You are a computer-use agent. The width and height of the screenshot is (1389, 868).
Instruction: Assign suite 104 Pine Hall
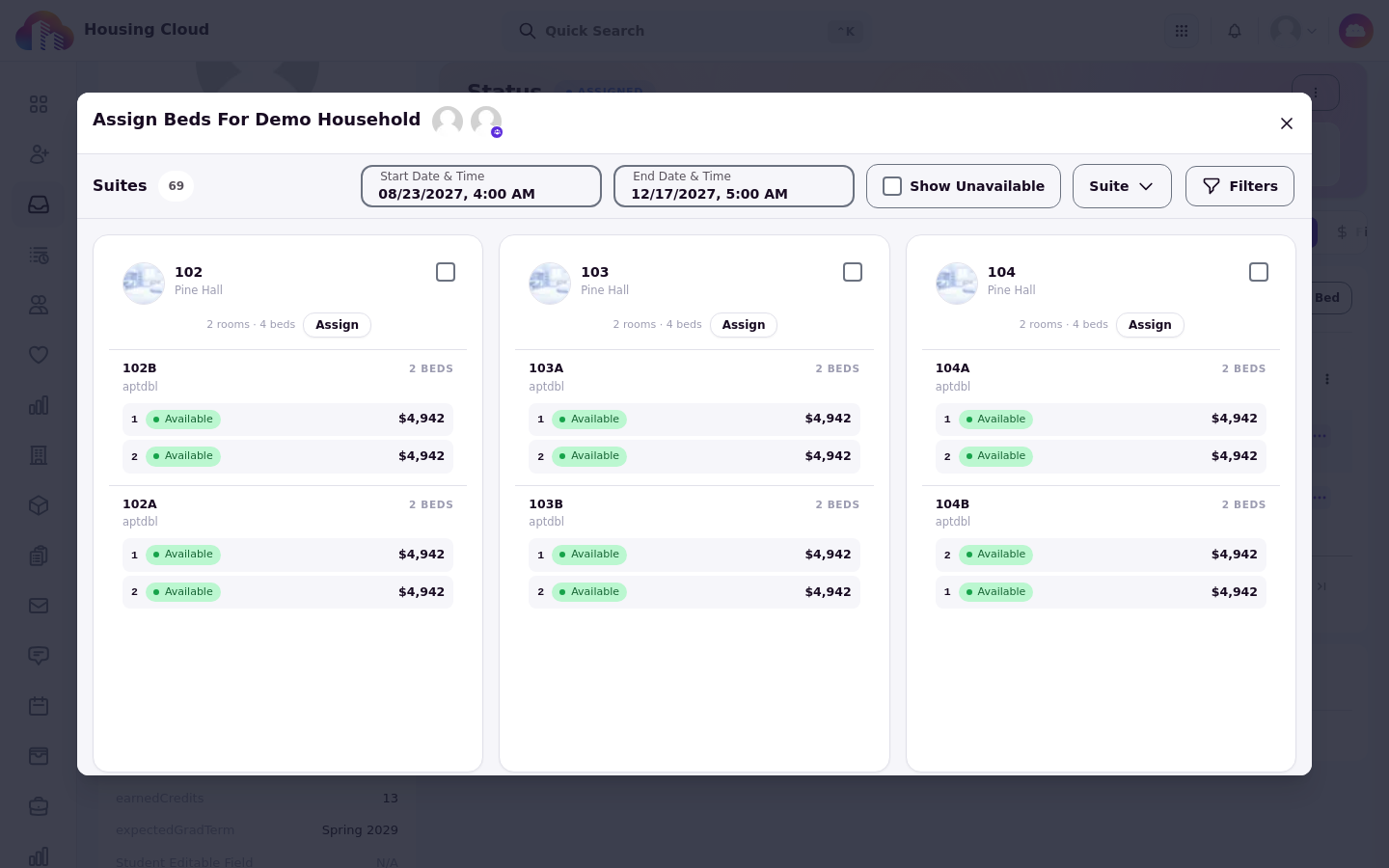click(x=1150, y=325)
